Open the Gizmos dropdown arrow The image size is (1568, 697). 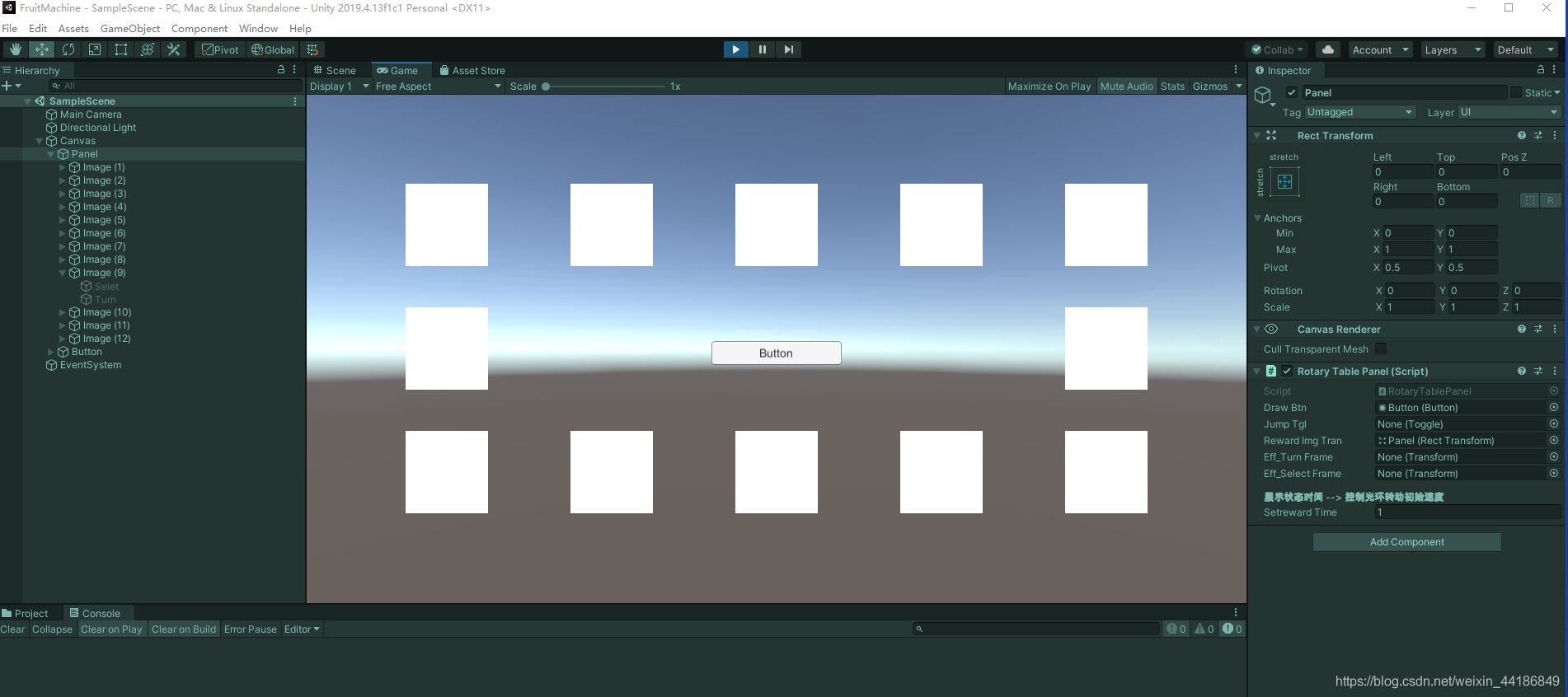(1238, 86)
